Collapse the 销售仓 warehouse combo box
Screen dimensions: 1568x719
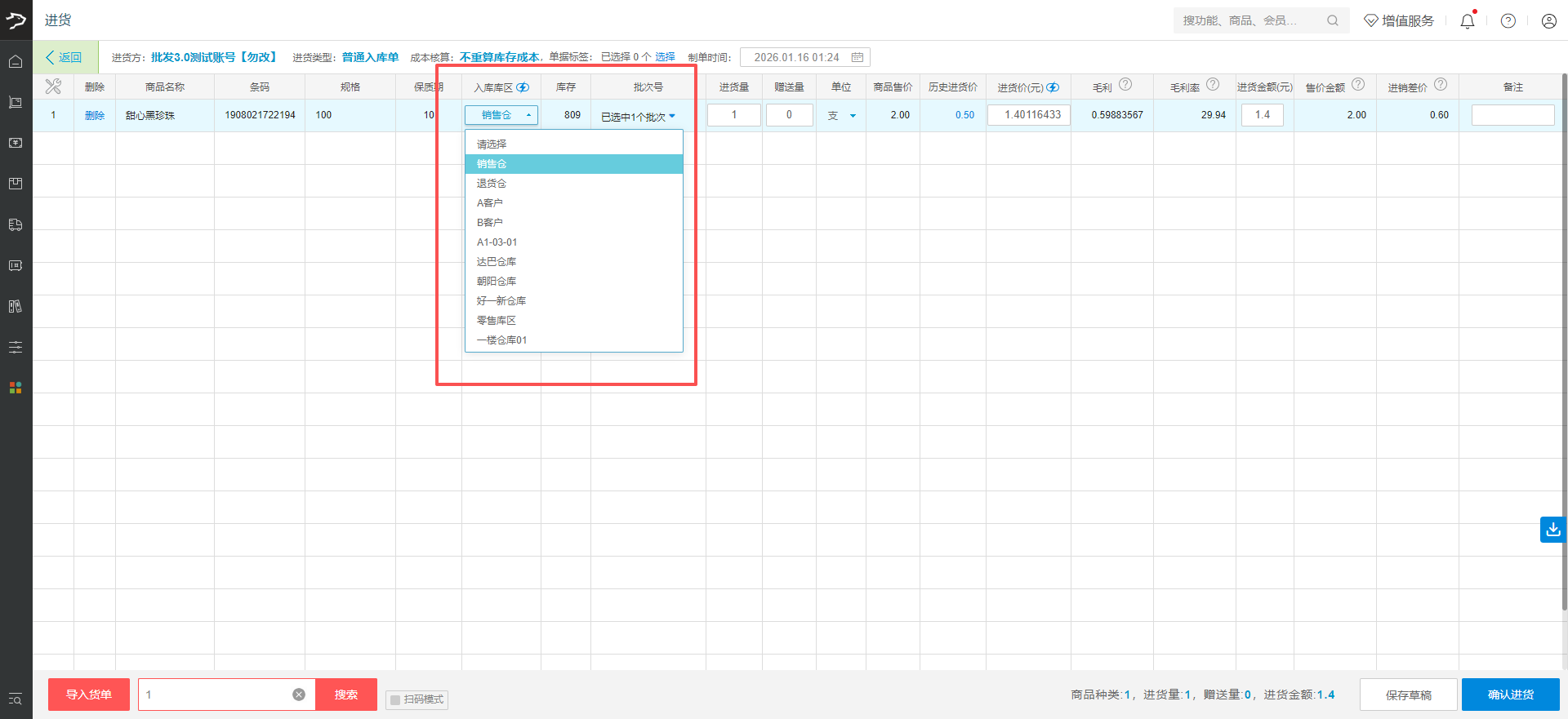[x=501, y=115]
